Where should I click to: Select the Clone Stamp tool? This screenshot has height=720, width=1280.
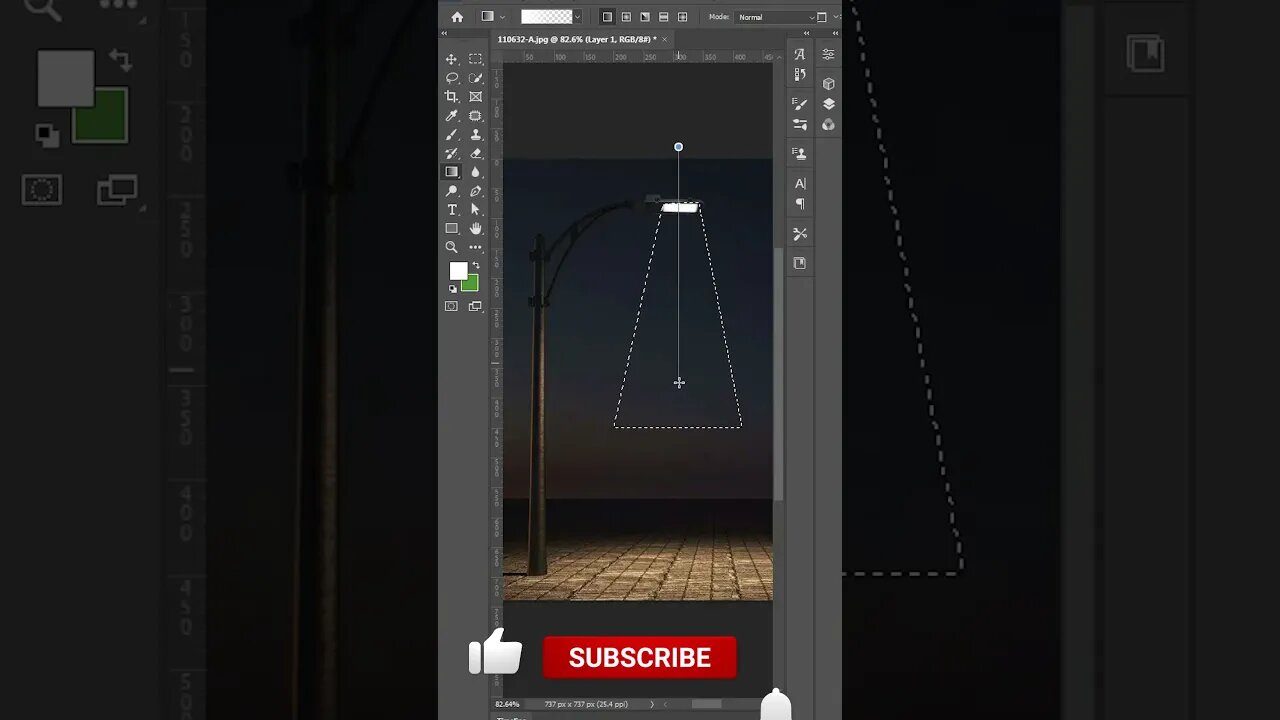point(476,134)
